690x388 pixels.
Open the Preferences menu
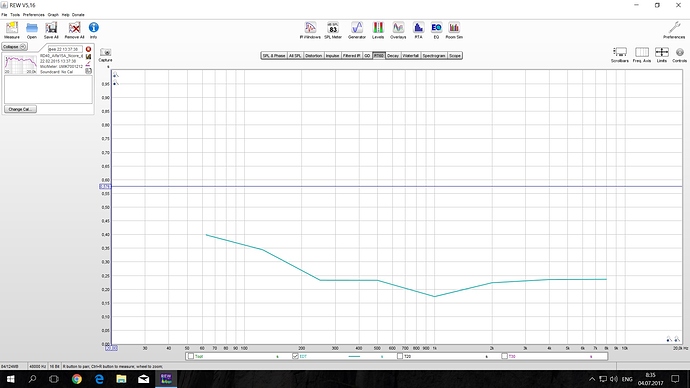pos(33,15)
